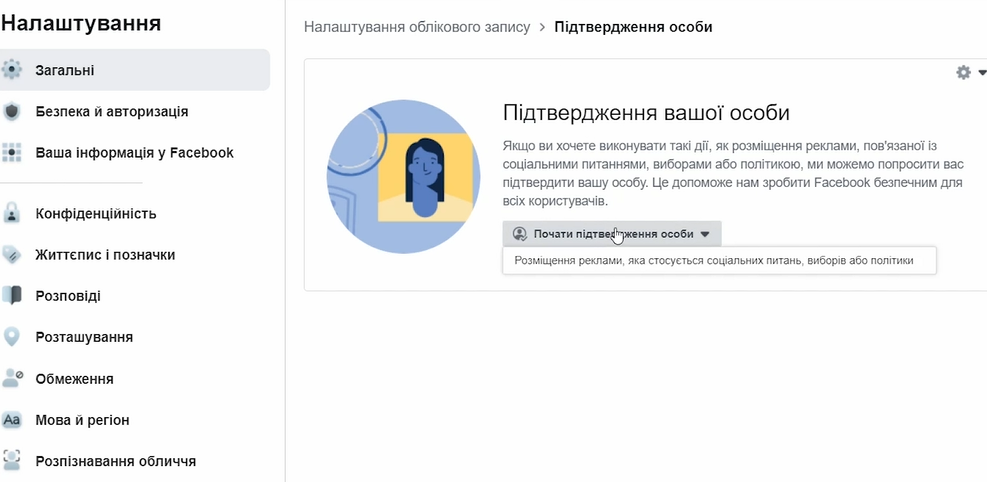This screenshot has height=482, width=987.
Task: Go to Обмеження settings
Action: 135,379
